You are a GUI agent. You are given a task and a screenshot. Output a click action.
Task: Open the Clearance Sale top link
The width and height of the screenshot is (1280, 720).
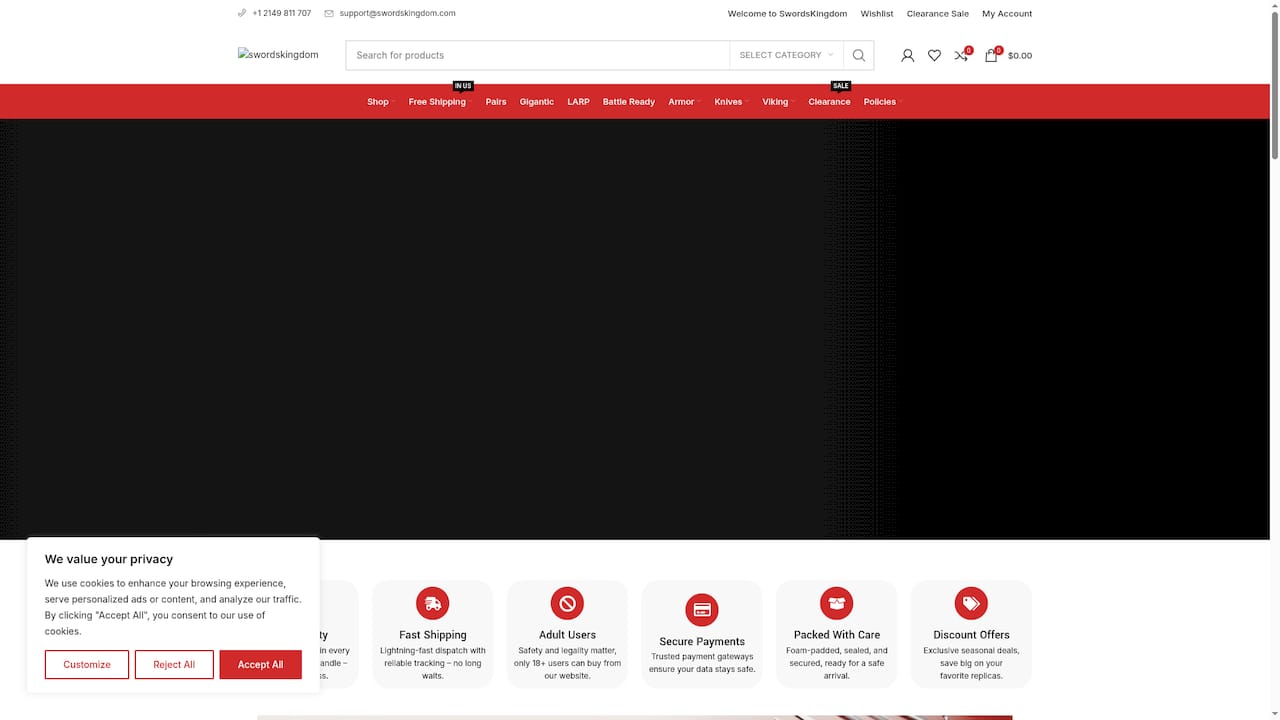(x=937, y=14)
